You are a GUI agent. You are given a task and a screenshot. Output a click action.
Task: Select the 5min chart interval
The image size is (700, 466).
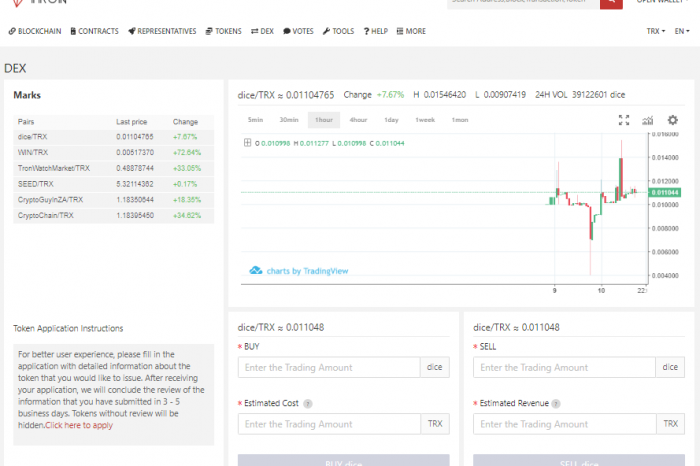(255, 120)
